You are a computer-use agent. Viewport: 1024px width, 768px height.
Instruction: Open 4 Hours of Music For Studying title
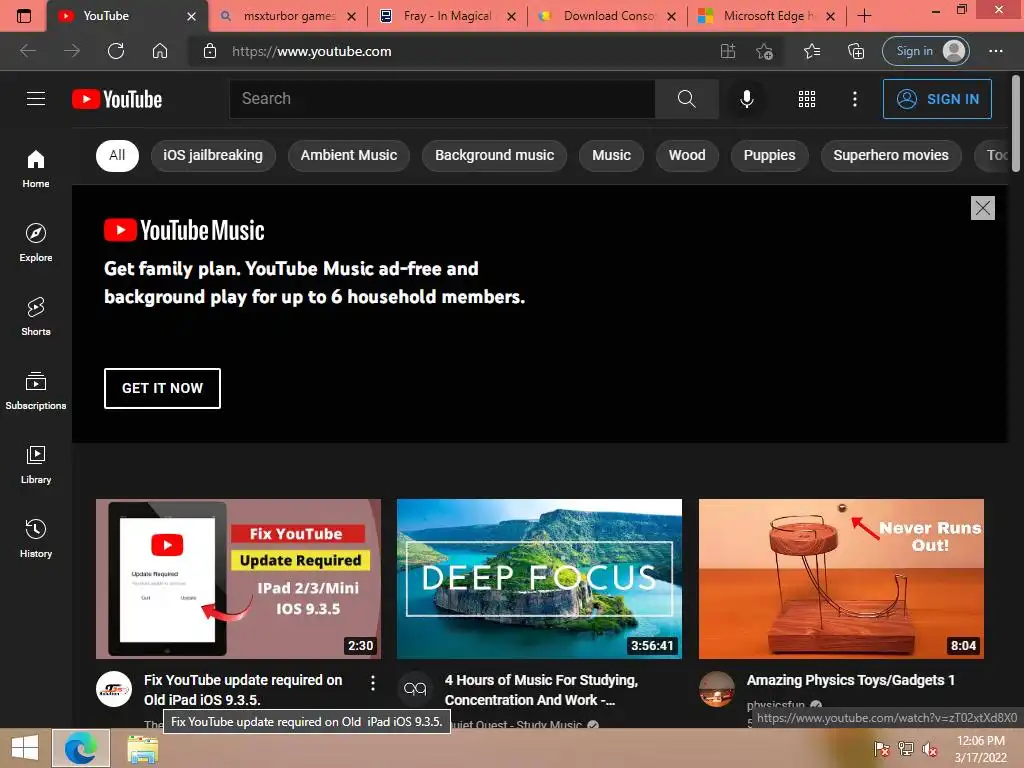click(x=541, y=690)
